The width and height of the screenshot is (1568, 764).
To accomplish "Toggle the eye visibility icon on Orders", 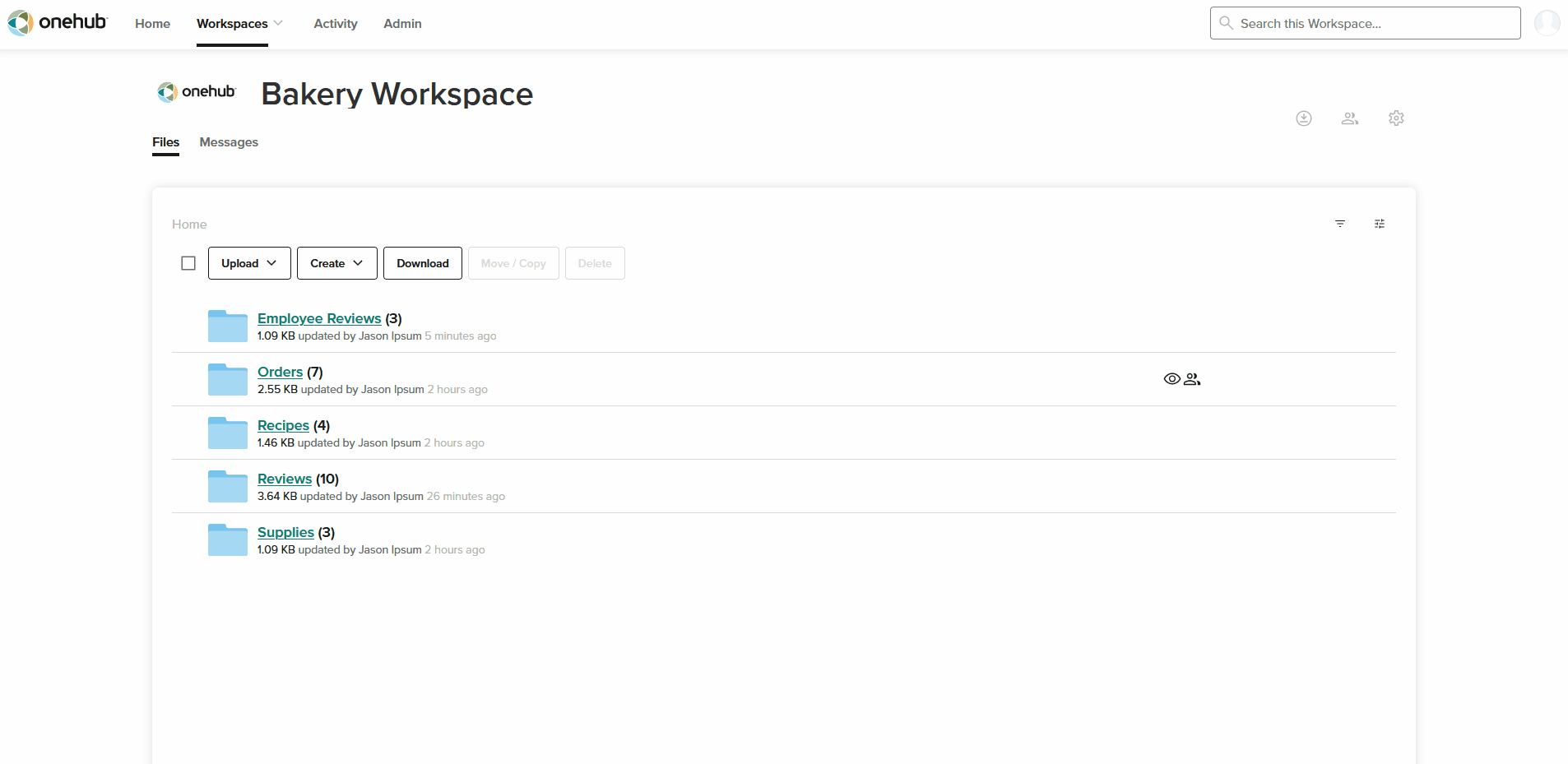I will [x=1172, y=379].
